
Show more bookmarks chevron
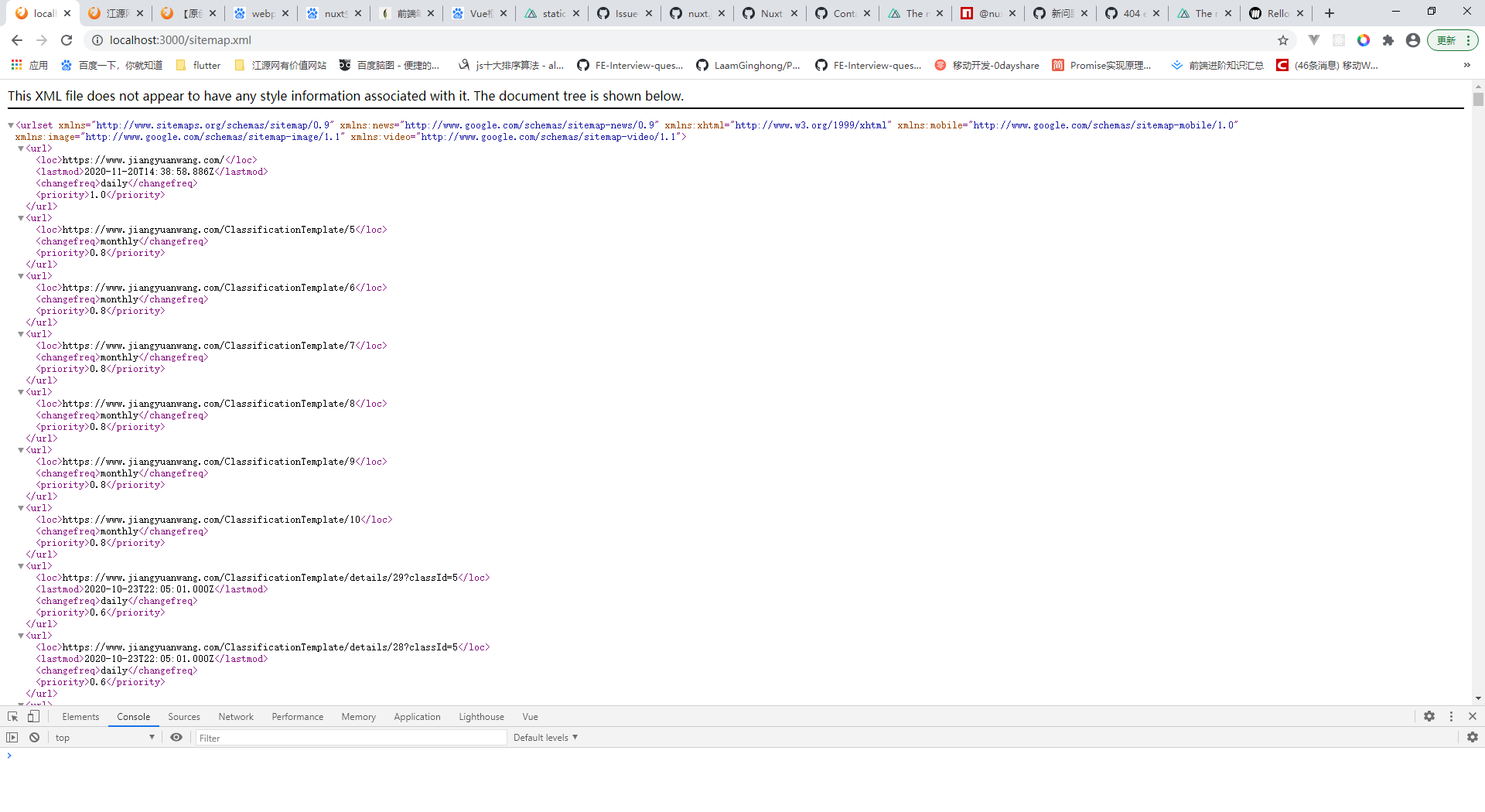1467,66
